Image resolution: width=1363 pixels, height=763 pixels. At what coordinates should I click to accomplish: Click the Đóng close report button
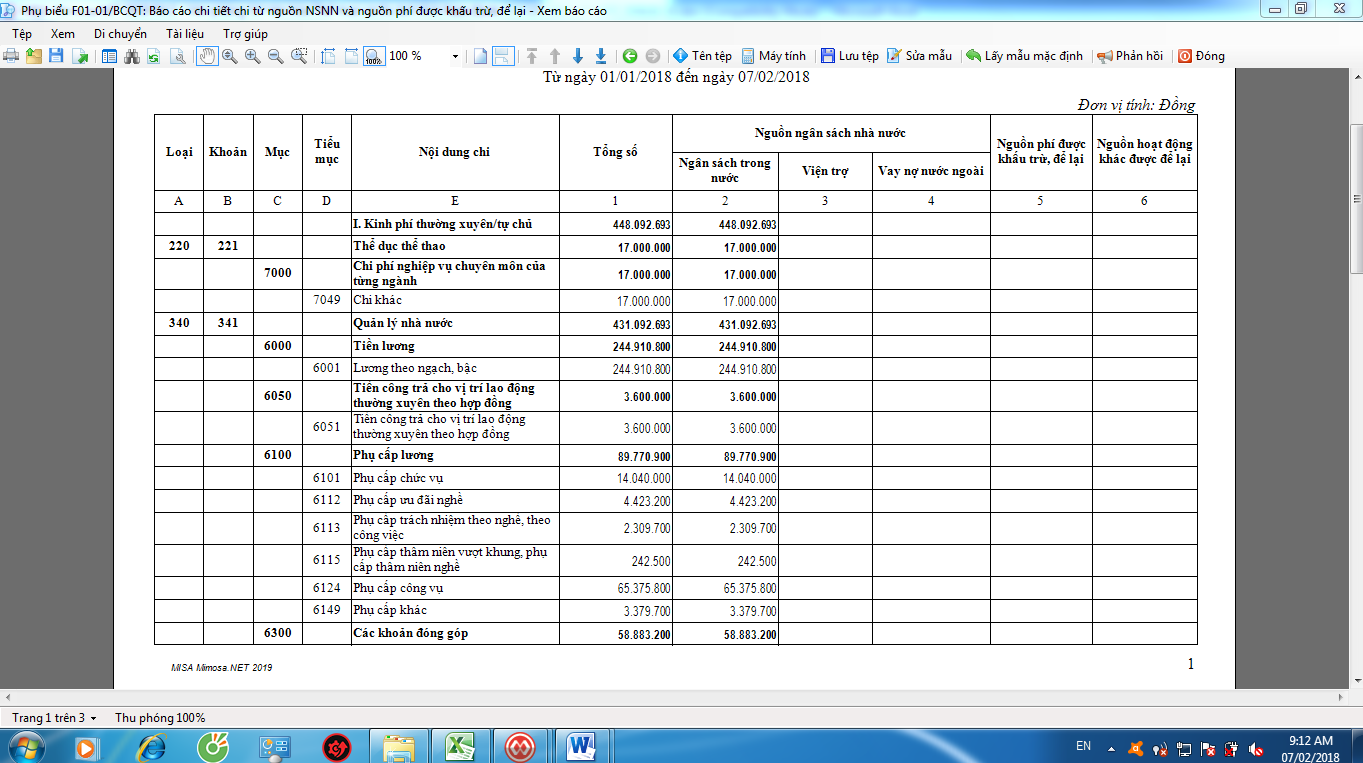[x=1201, y=56]
